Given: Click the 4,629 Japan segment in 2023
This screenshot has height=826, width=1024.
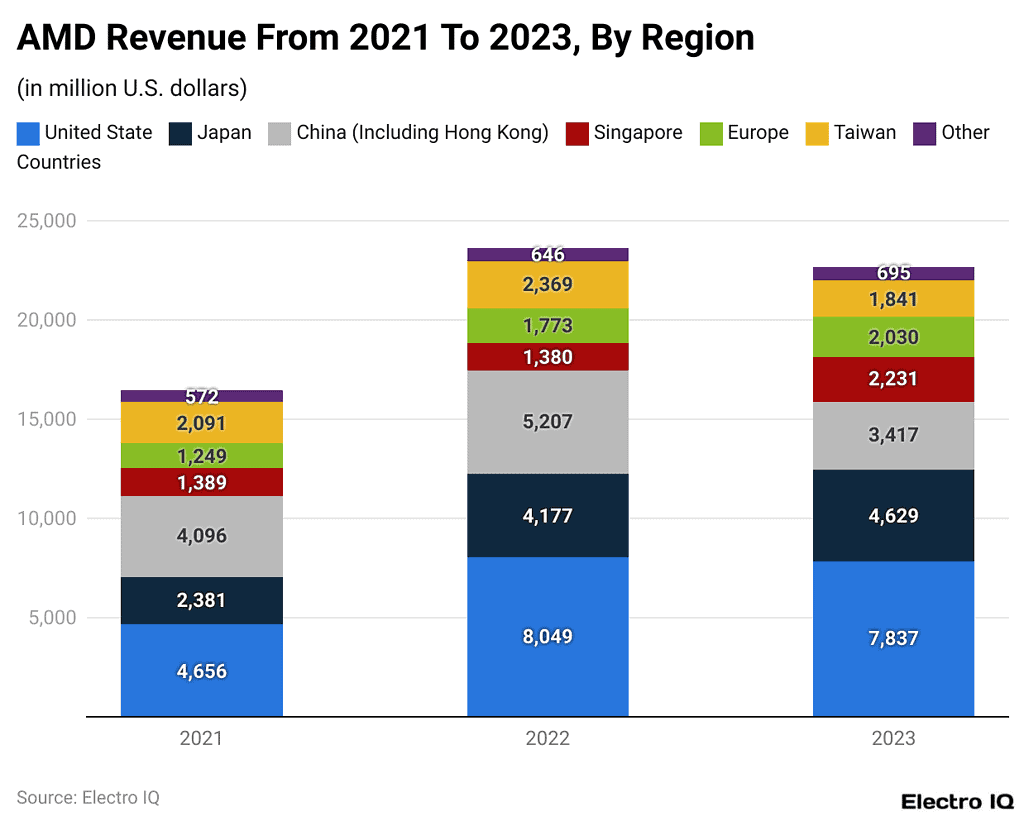Looking at the screenshot, I should [893, 516].
